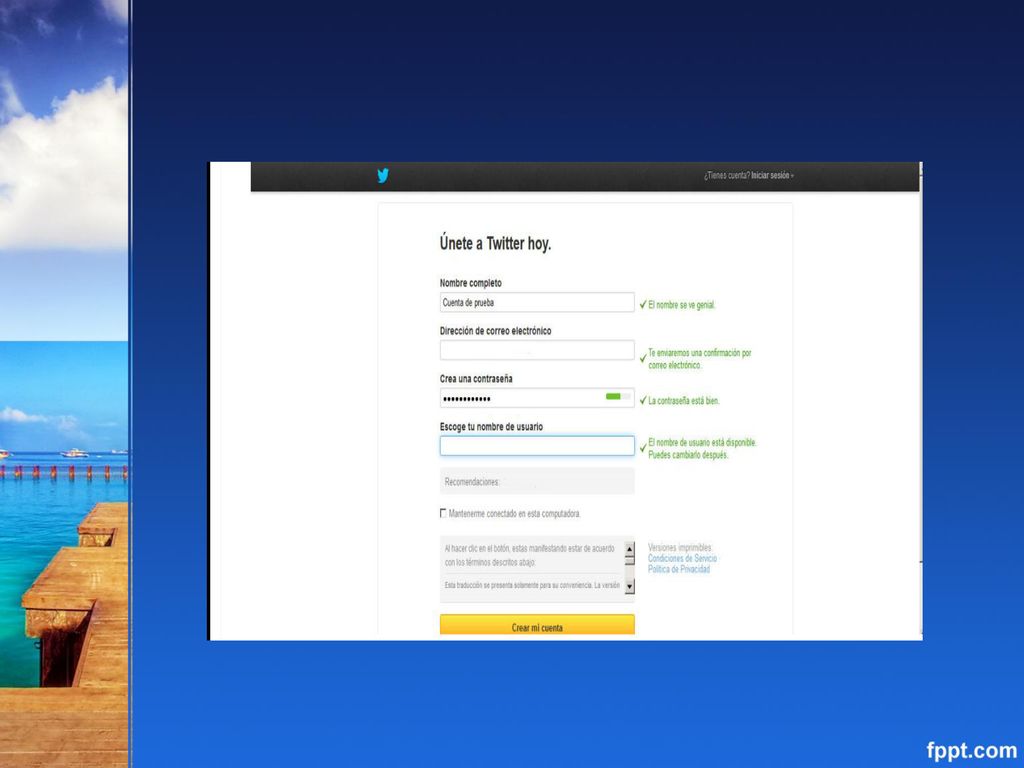Click the text Te enviaremos una confirmación
This screenshot has width=1024, height=768.
(699, 353)
